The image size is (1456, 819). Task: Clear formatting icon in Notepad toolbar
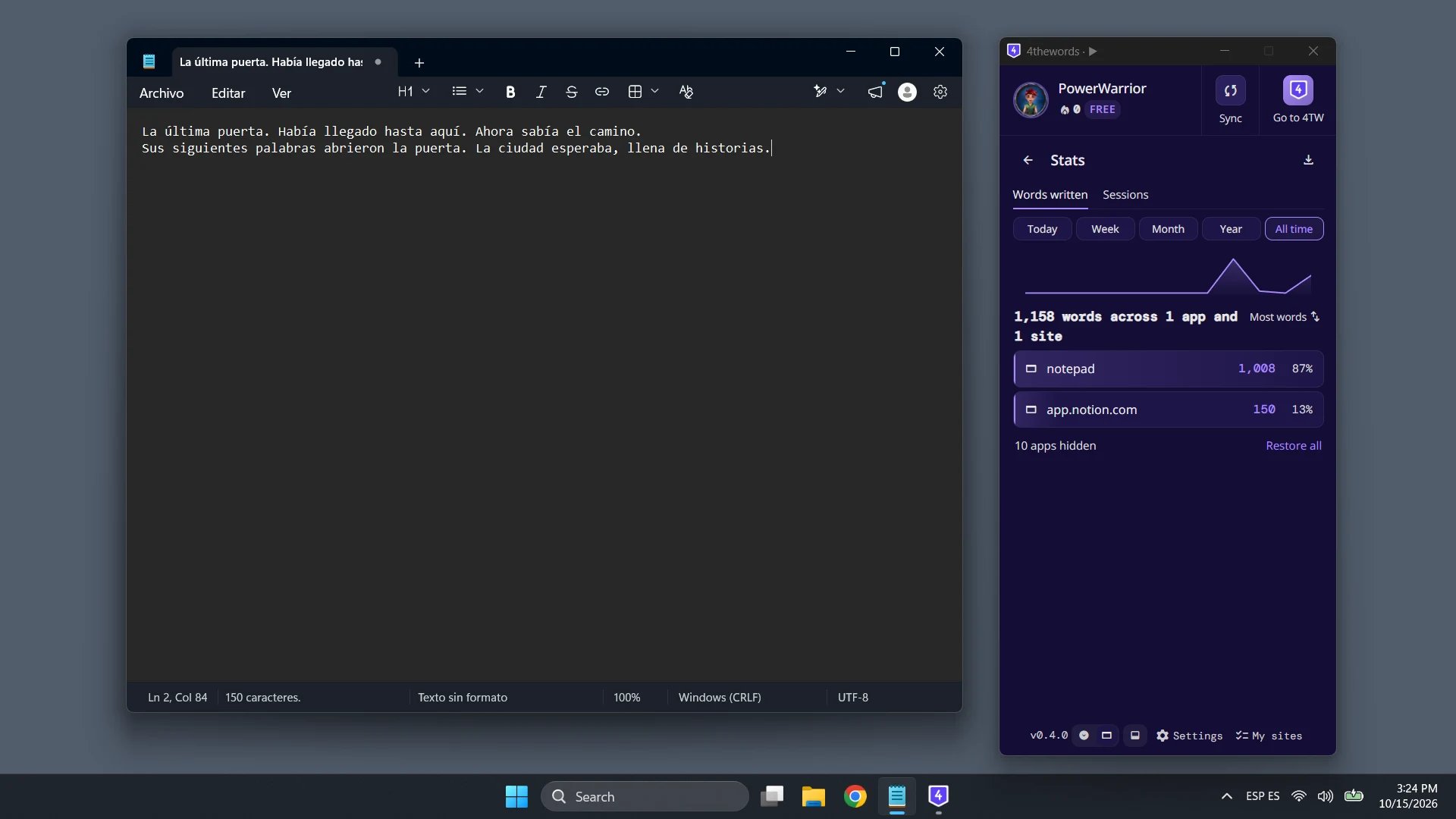click(686, 92)
